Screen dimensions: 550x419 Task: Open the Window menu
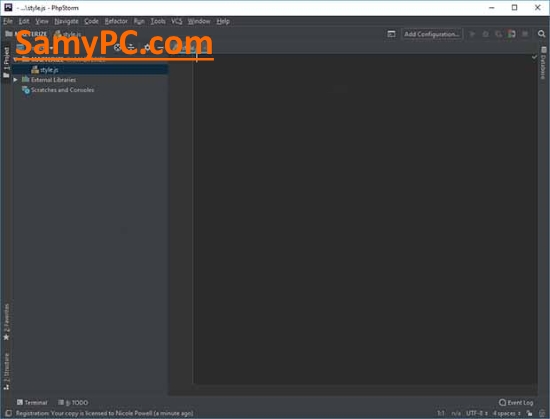(x=199, y=21)
